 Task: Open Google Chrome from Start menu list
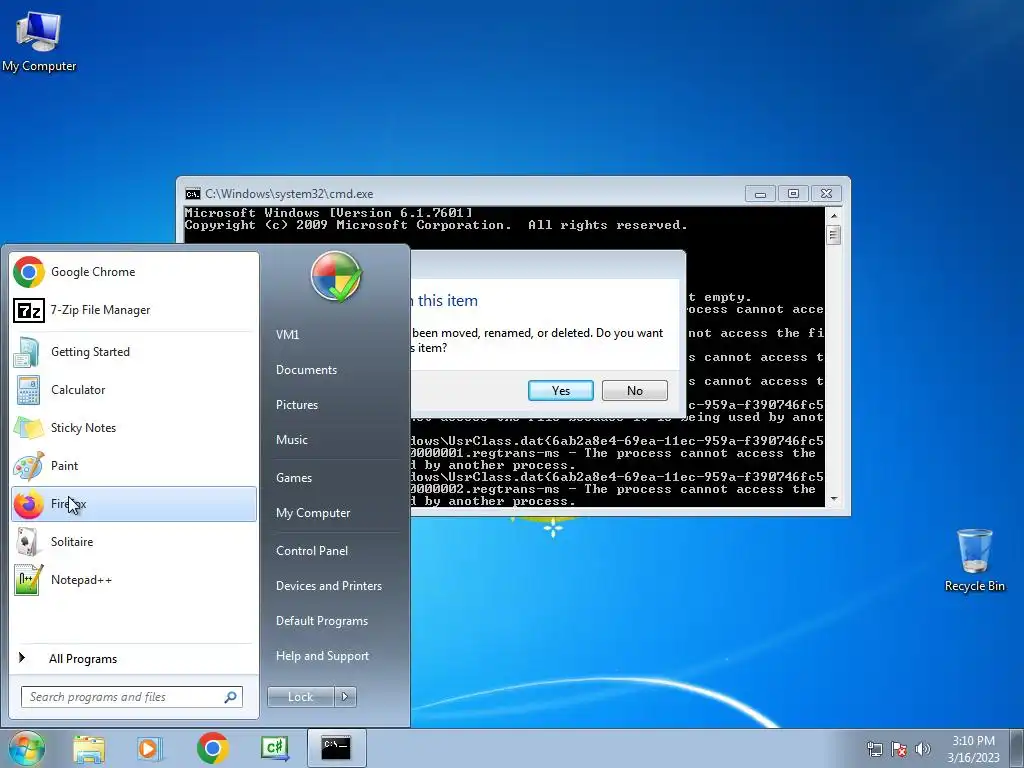134,272
